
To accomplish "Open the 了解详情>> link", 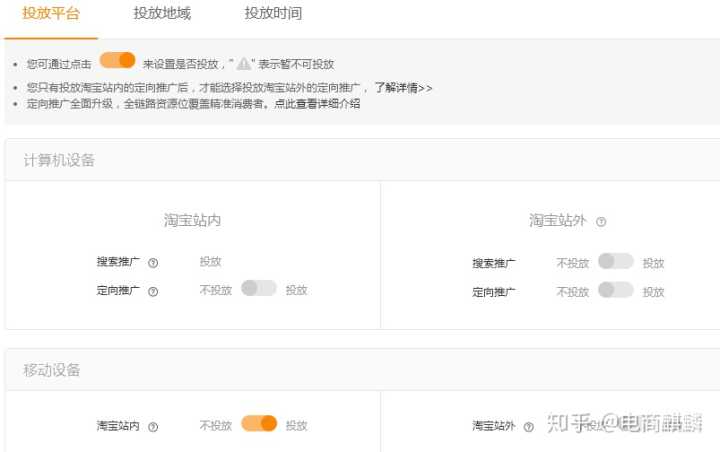I will coord(403,88).
